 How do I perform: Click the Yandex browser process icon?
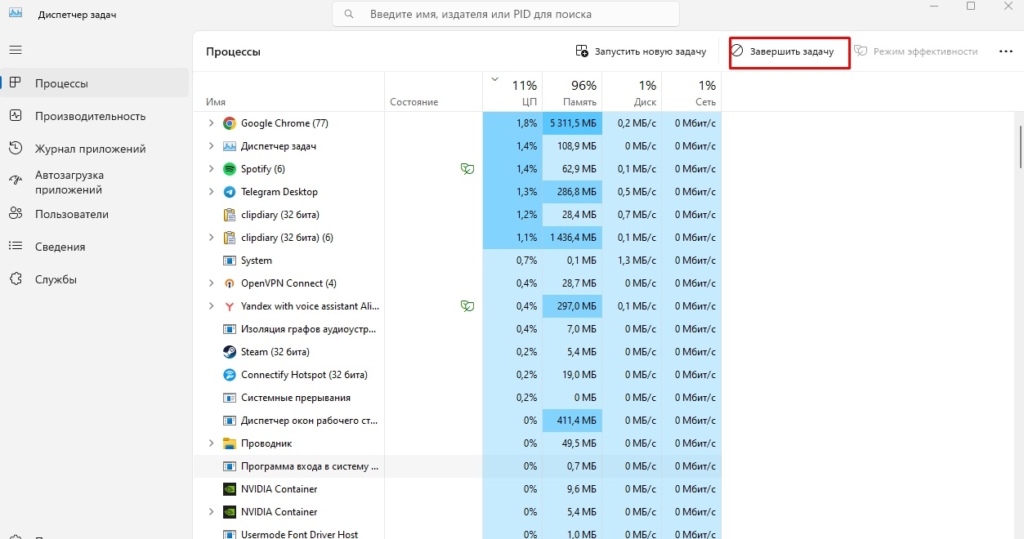pos(229,306)
